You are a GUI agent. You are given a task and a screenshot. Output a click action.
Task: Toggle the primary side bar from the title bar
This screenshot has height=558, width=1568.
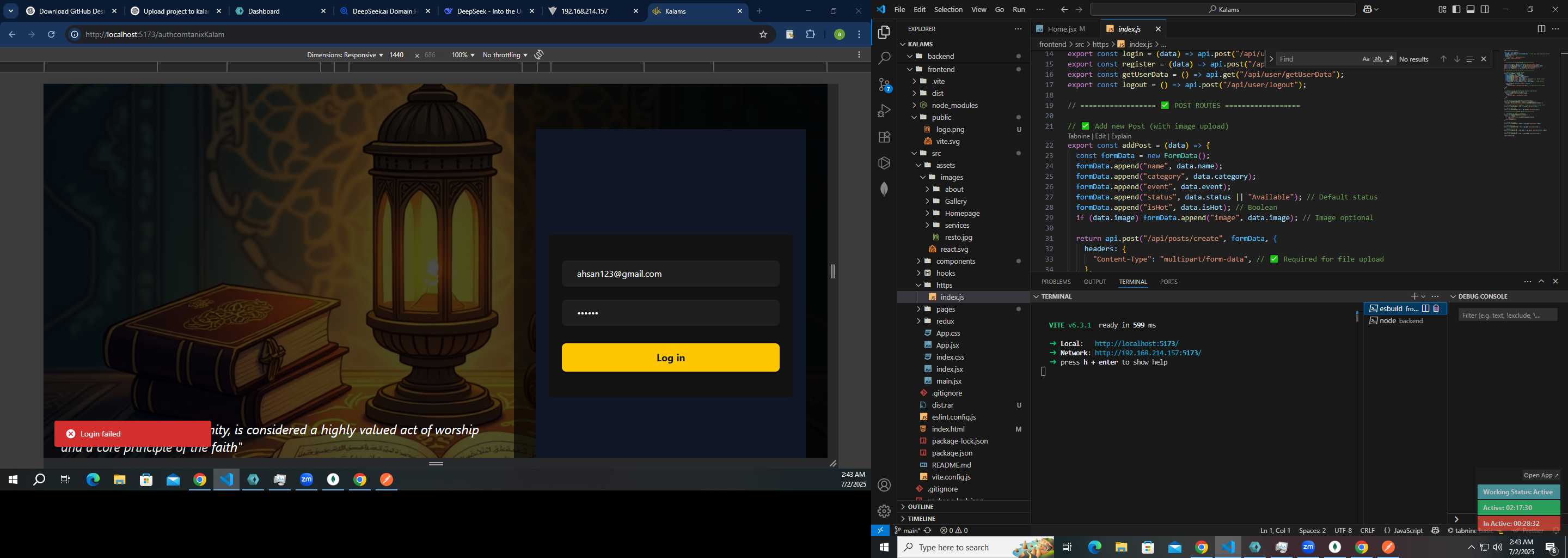pos(1456,10)
